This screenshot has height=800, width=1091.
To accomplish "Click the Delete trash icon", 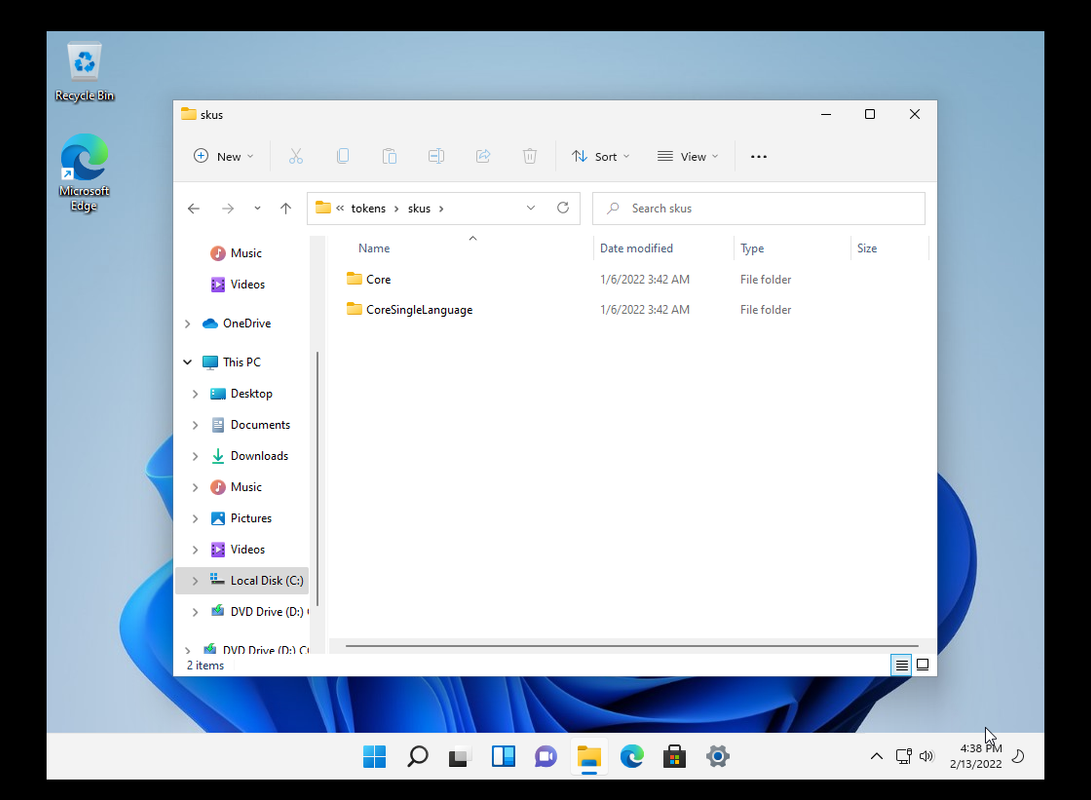I will tap(529, 157).
